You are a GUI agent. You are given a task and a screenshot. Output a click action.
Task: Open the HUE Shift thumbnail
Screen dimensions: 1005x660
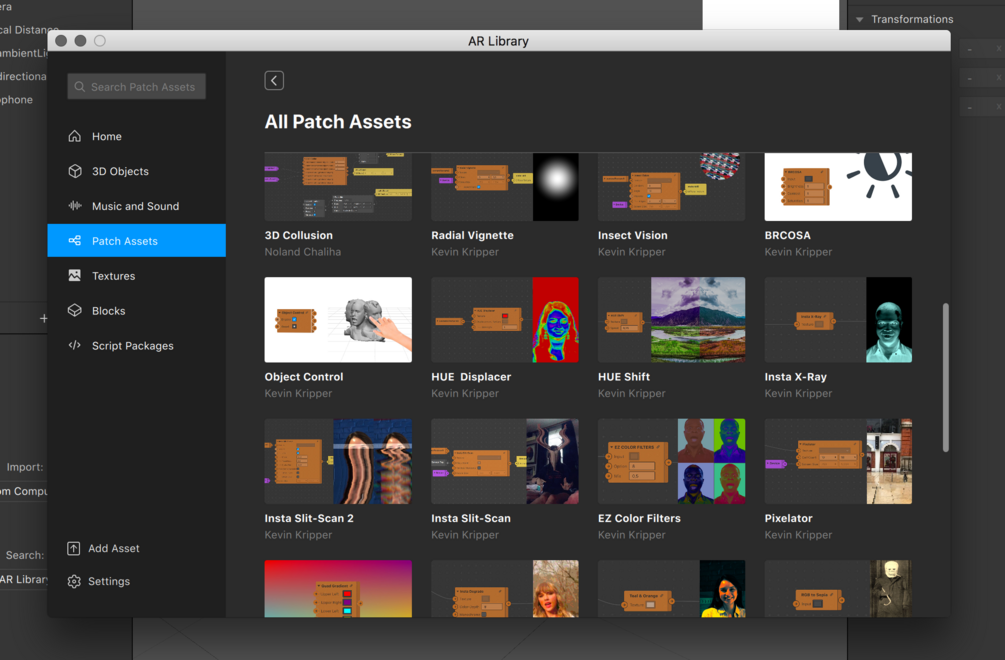pos(672,320)
